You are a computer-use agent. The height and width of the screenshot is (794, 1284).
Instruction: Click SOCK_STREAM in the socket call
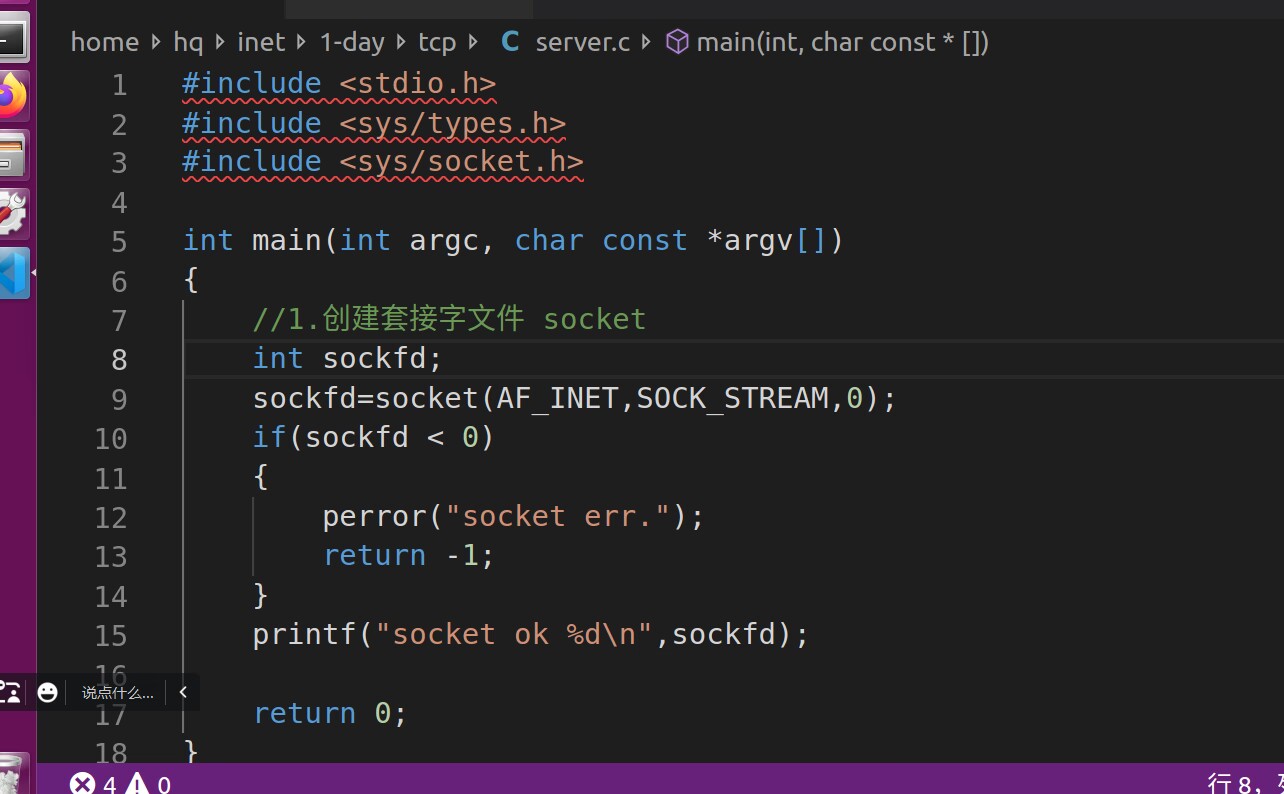coord(732,398)
